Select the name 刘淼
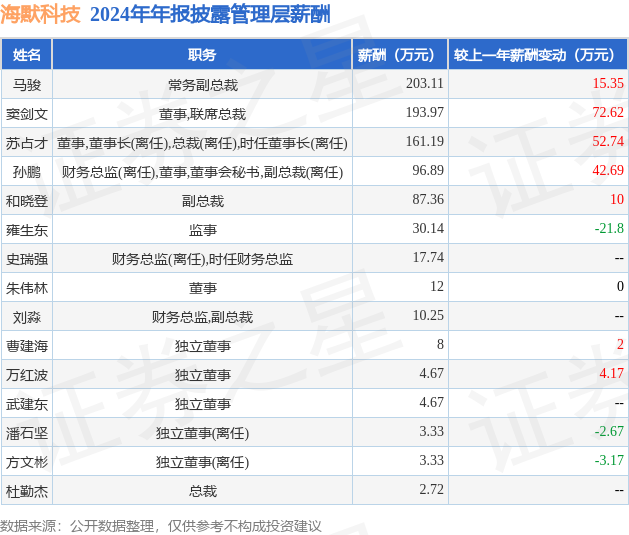 [27, 317]
